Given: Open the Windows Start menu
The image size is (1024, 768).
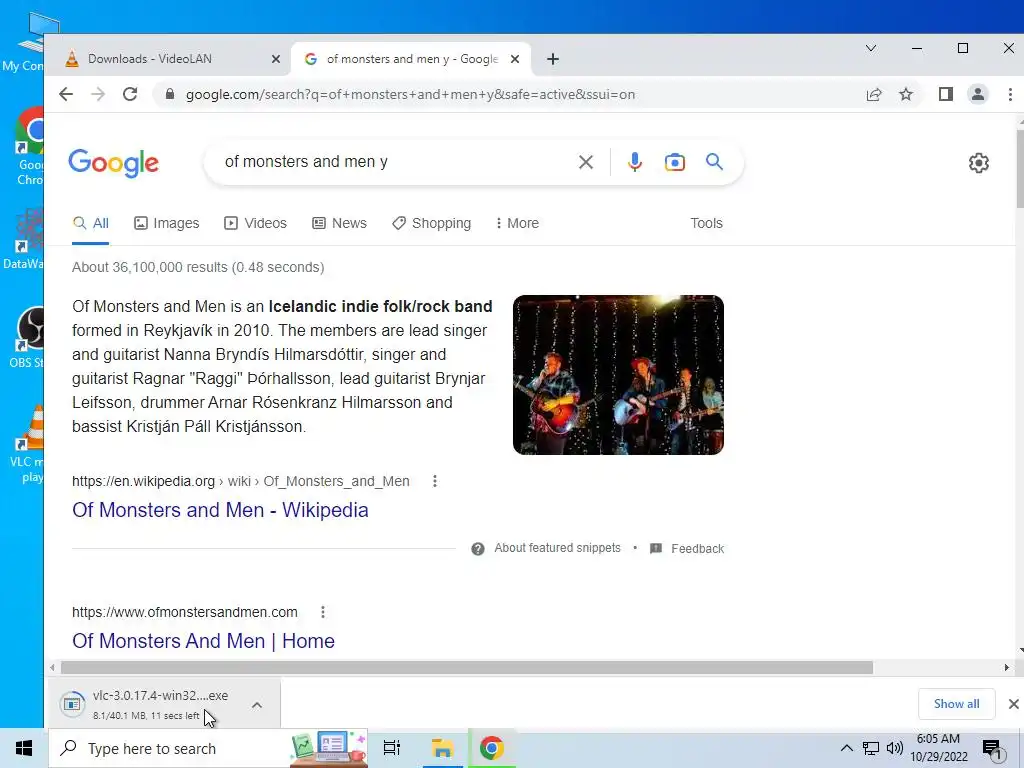Looking at the screenshot, I should pos(24,748).
